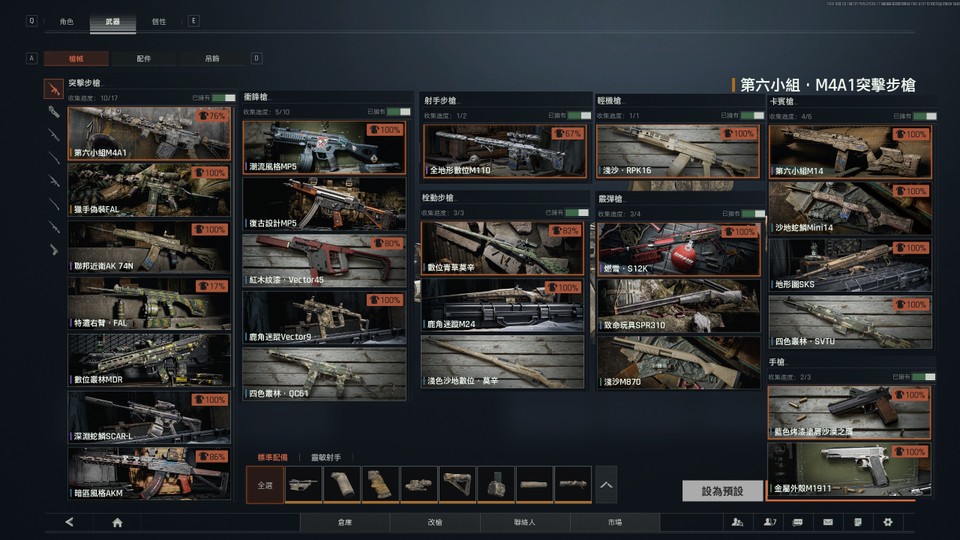Go to home via the house icon
The width and height of the screenshot is (960, 540).
point(118,522)
